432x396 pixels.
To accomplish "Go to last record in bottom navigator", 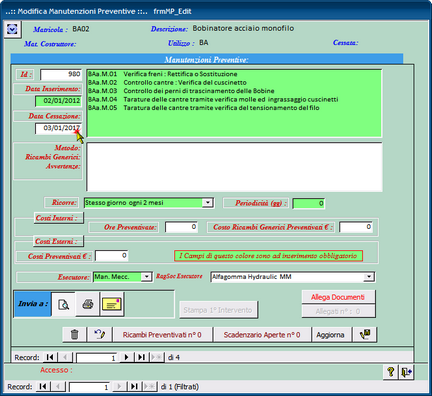I will (134, 387).
